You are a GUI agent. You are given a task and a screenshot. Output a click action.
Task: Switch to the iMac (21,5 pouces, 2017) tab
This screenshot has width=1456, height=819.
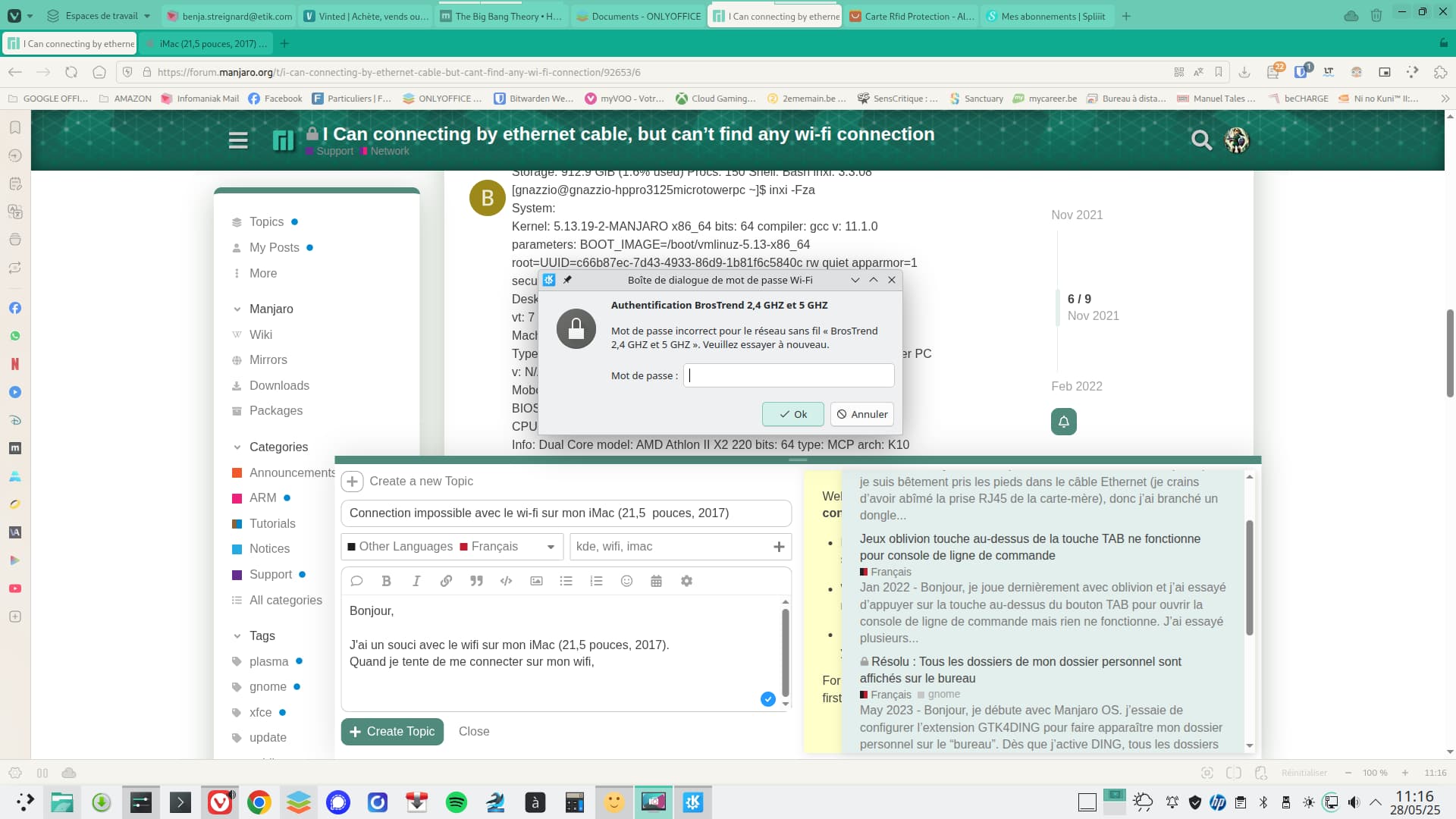click(x=207, y=44)
